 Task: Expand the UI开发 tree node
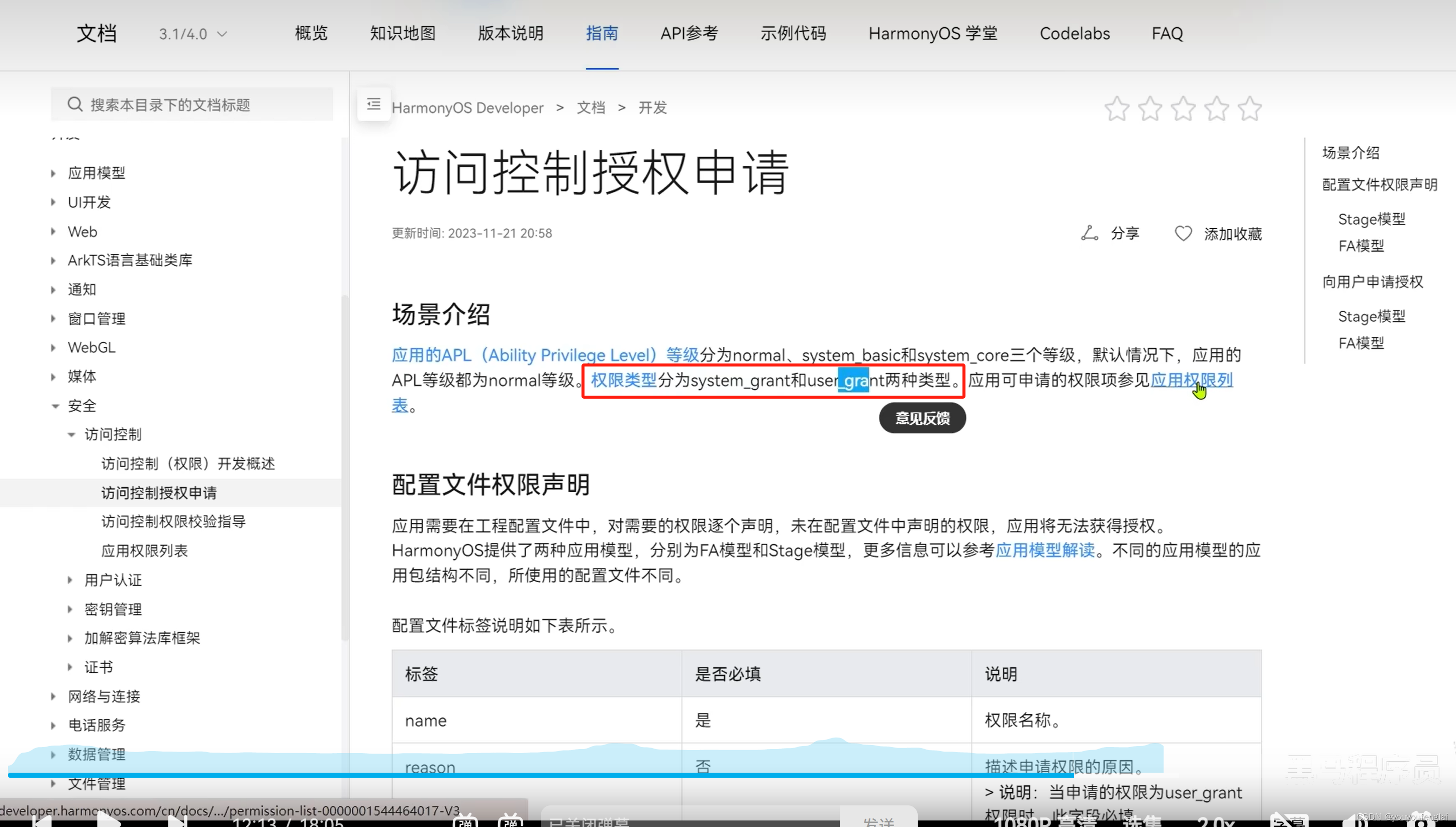tap(53, 202)
